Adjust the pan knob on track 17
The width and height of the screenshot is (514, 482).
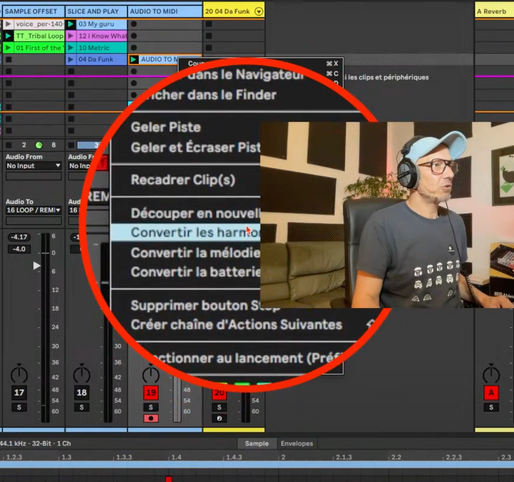coord(19,374)
